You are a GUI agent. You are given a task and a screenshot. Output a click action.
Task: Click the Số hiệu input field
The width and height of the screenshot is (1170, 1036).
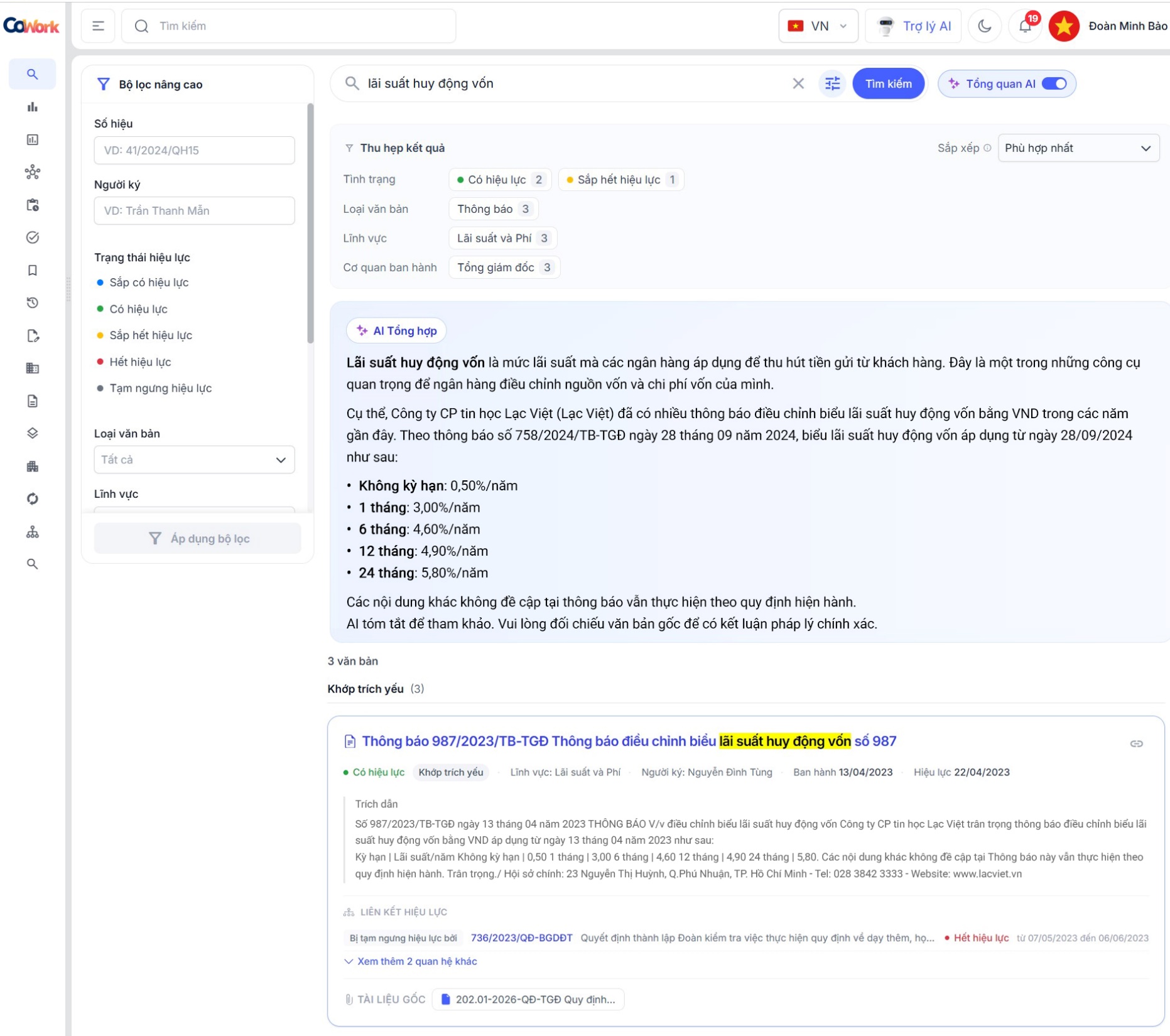coord(194,150)
